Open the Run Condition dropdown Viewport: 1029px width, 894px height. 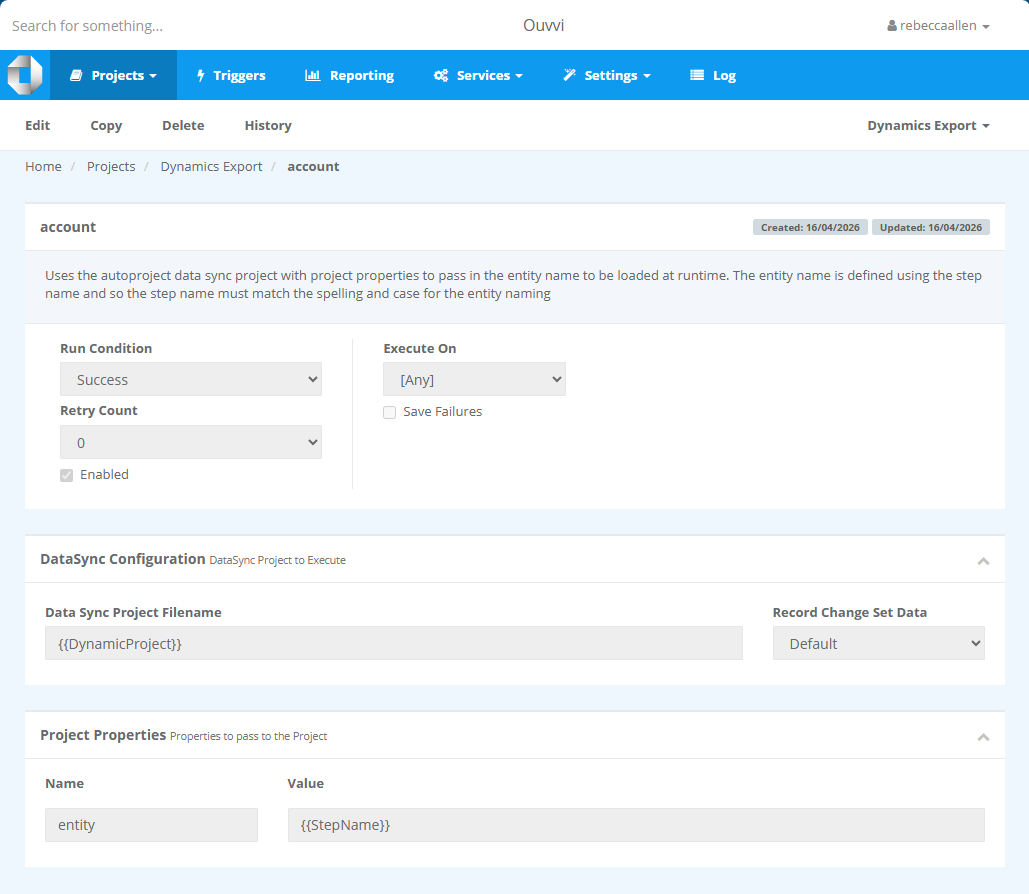[x=190, y=379]
